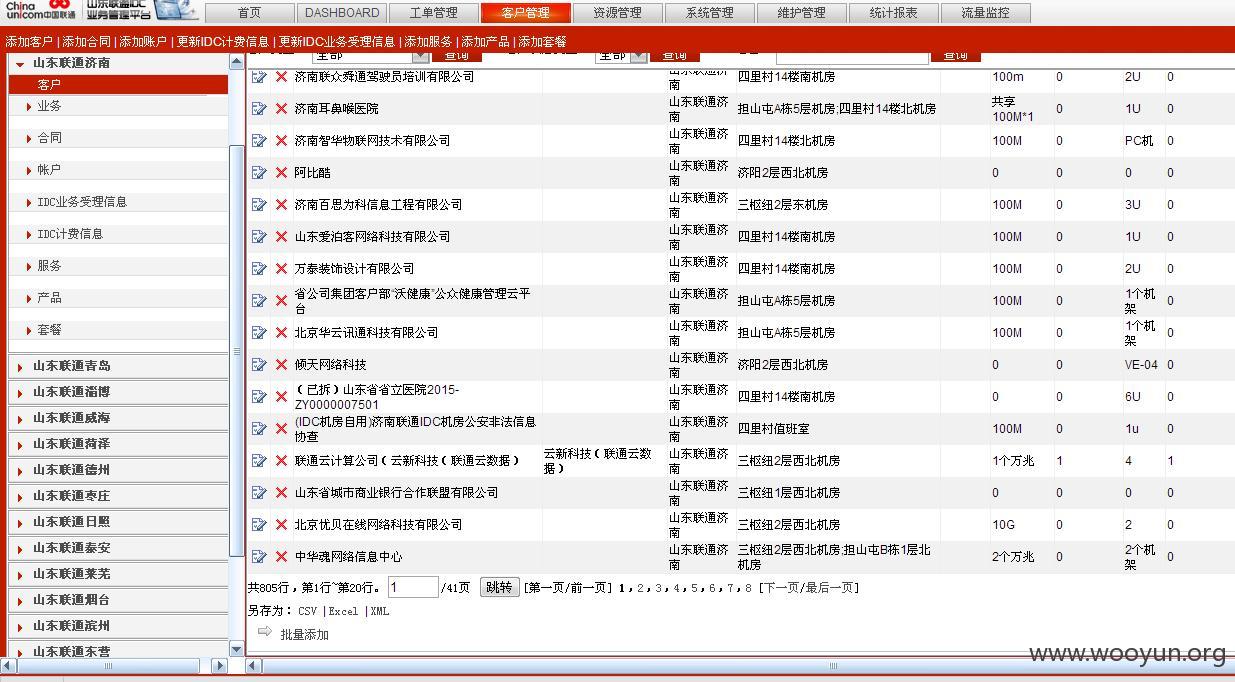Collapse the 山东联通济南 tree node
This screenshot has width=1235, height=682.
[x=20, y=63]
